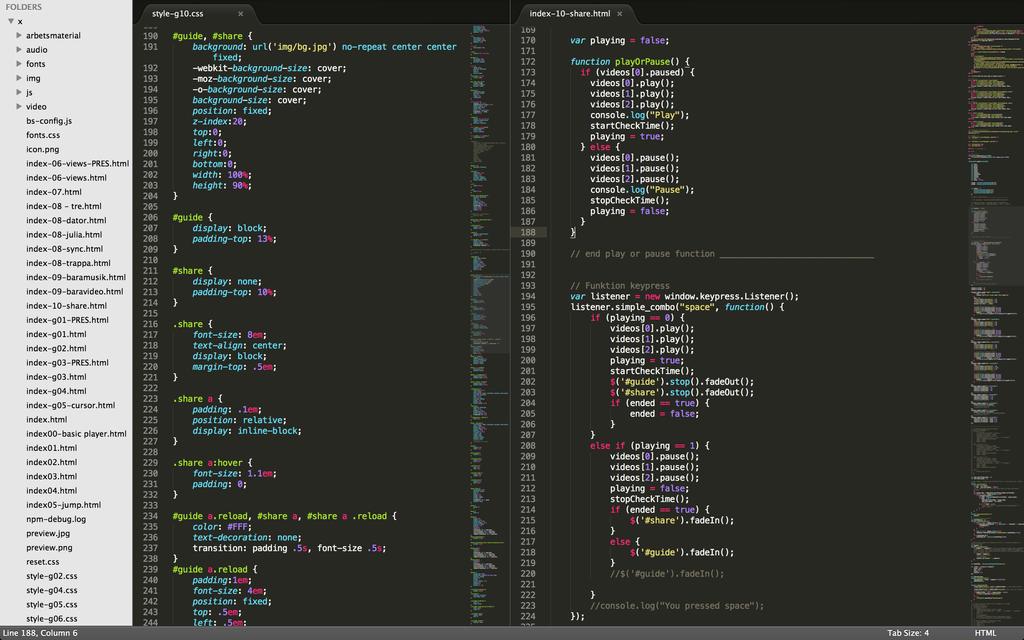The image size is (1024, 640).
Task: Expand the fonts folder arrow
Action: click(x=19, y=64)
